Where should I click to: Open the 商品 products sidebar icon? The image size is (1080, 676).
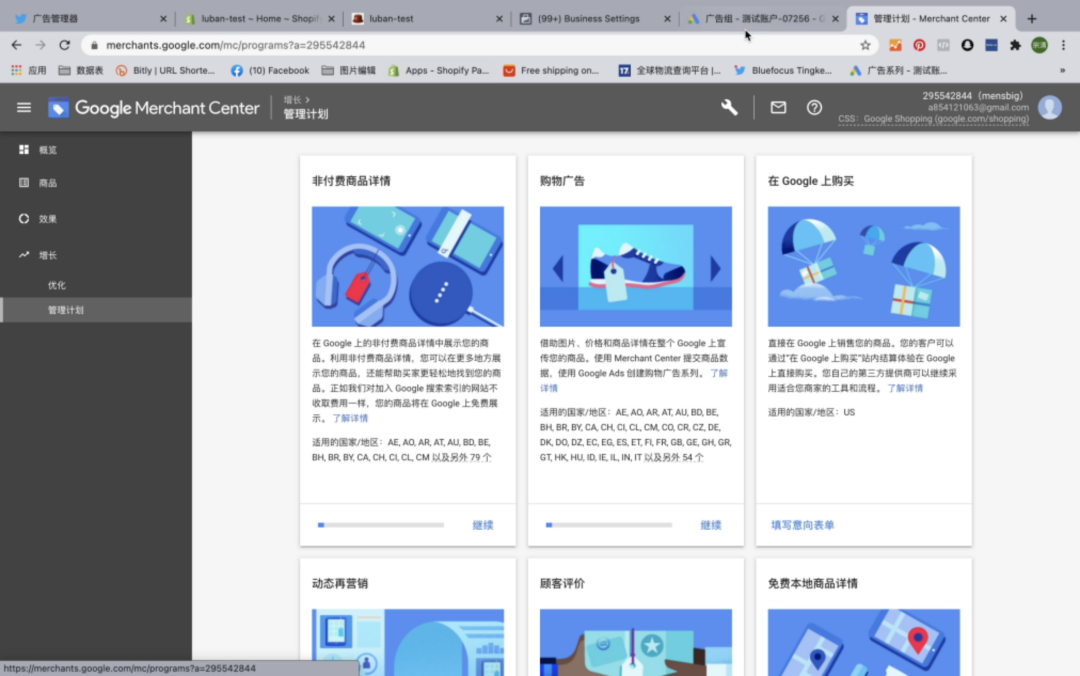tap(23, 184)
